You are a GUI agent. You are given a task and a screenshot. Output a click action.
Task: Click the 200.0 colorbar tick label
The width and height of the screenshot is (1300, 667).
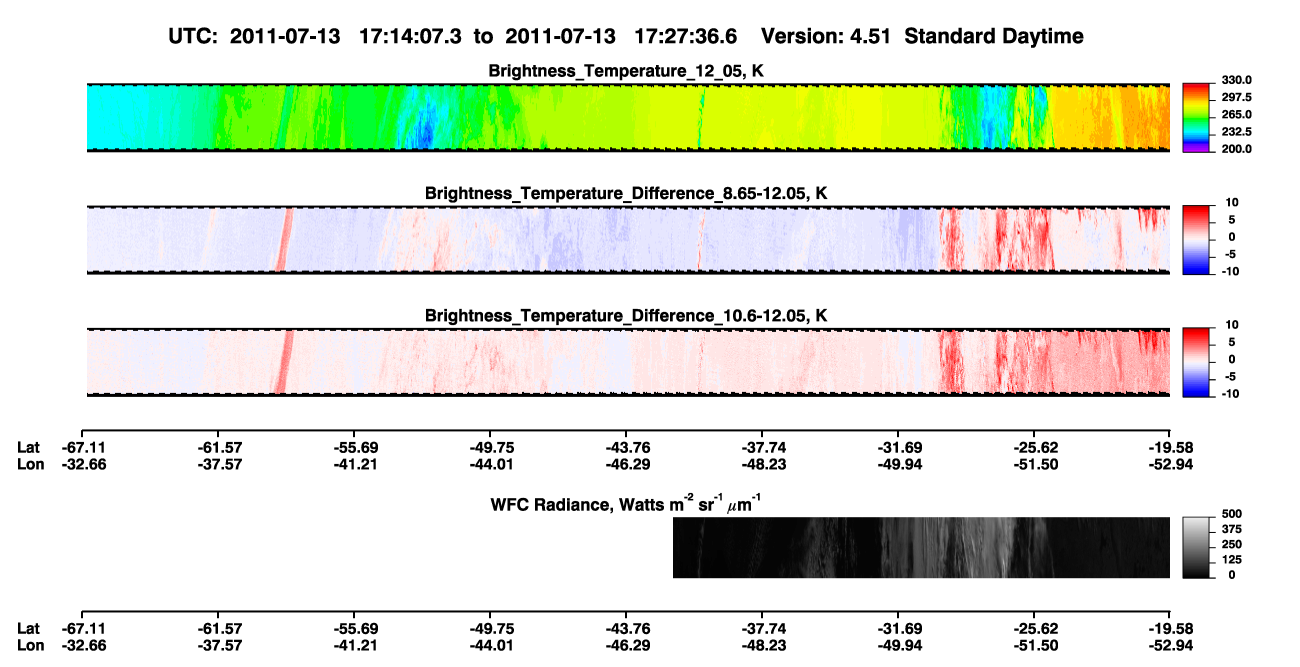(1236, 148)
